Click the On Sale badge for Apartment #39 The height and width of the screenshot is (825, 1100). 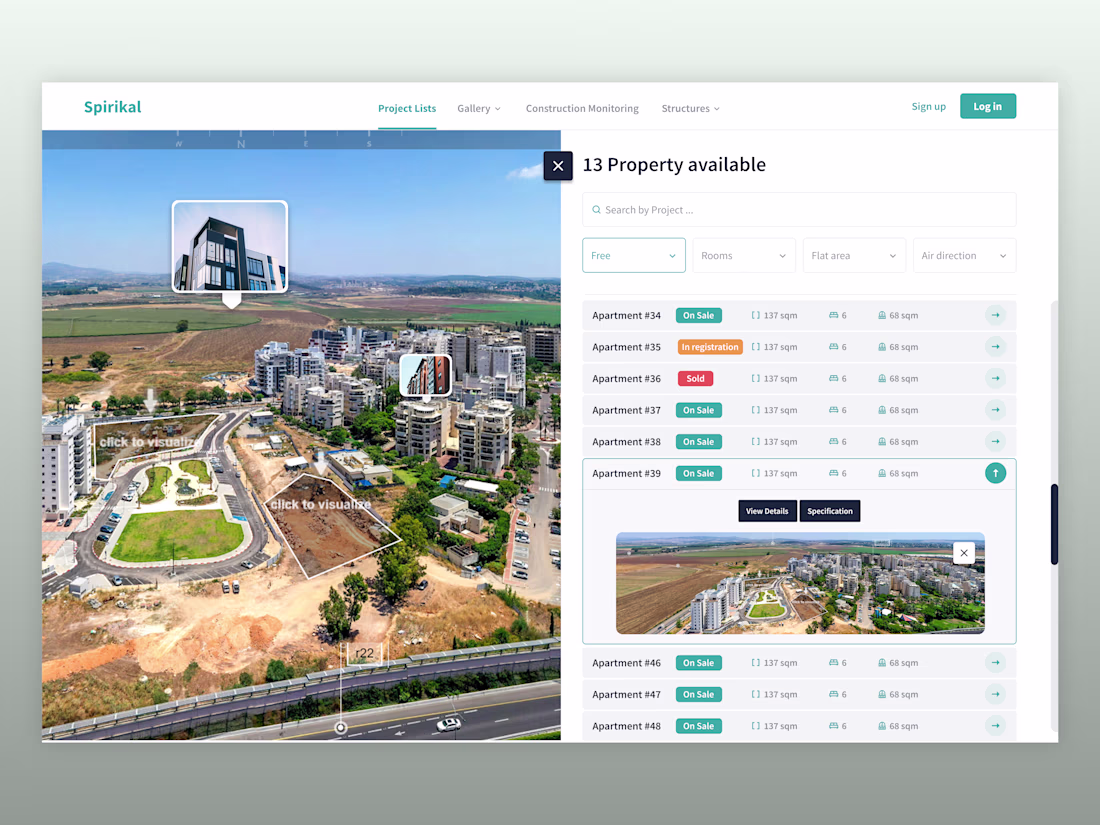(699, 473)
